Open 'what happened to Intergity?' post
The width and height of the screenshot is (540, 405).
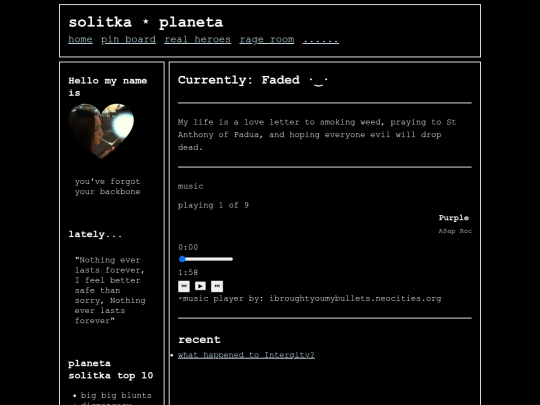coord(246,355)
